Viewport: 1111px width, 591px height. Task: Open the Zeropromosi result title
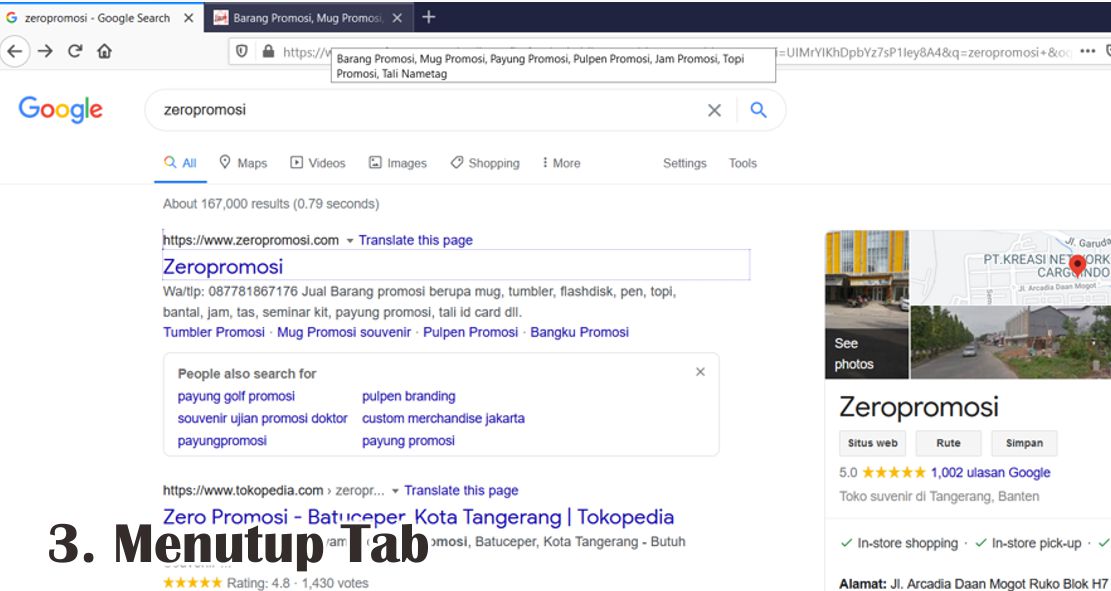[x=223, y=266]
